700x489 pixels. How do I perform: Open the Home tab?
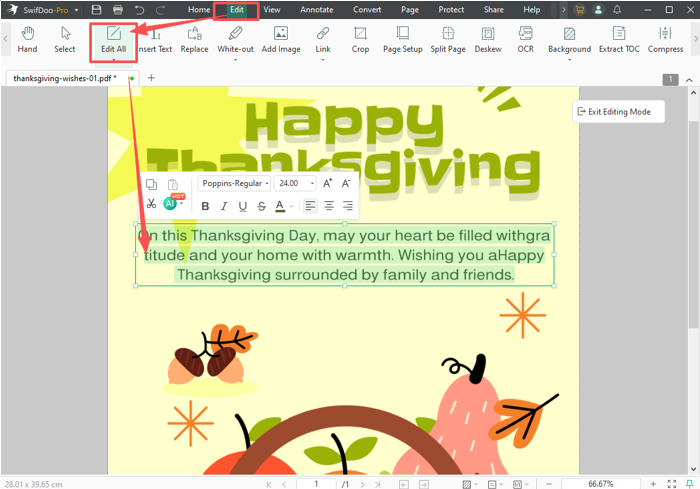[199, 9]
